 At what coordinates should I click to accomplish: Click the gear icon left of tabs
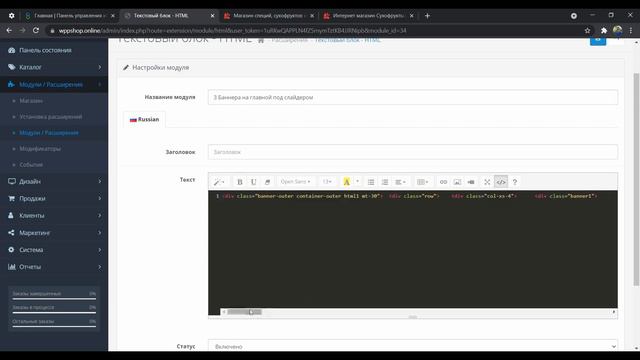click(11, 16)
